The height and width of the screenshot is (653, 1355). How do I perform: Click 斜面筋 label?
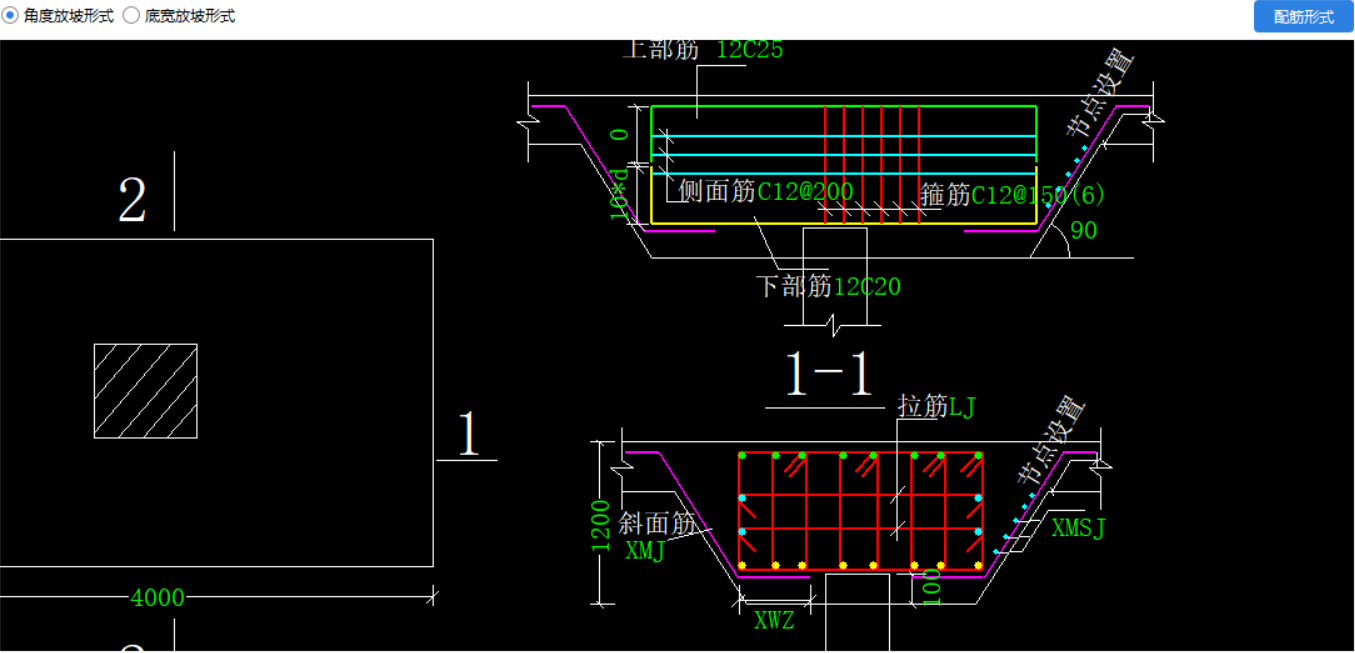pos(657,524)
